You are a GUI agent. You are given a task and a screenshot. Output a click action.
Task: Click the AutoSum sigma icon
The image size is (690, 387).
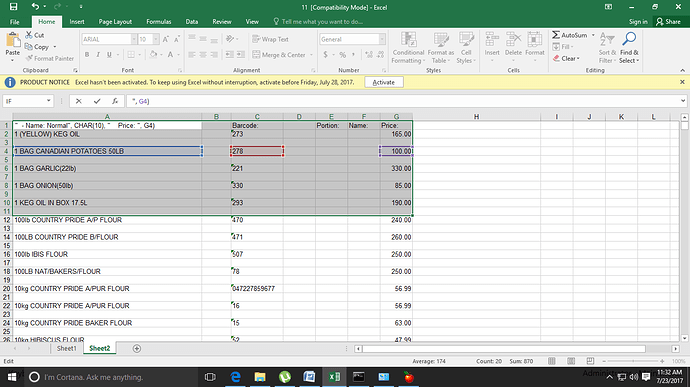[556, 35]
